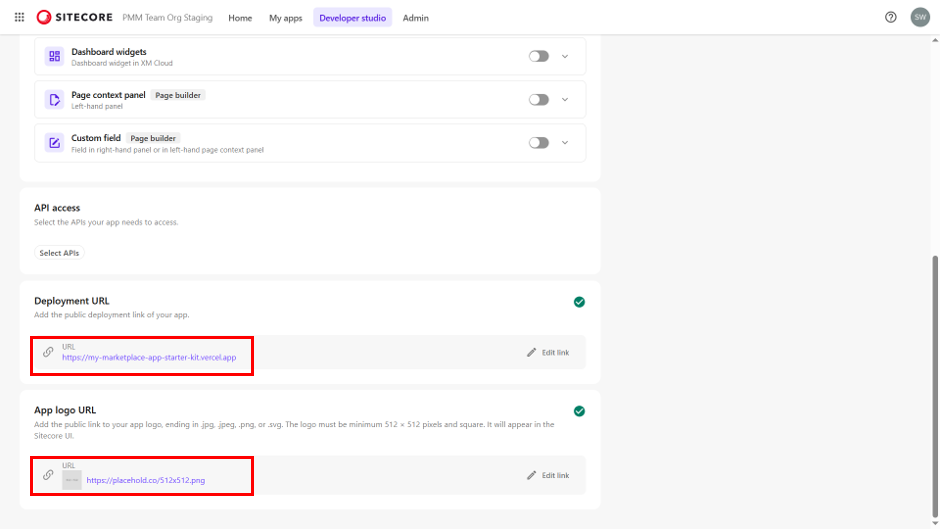
Task: Click the scrollbar down arrow
Action: click(935, 523)
